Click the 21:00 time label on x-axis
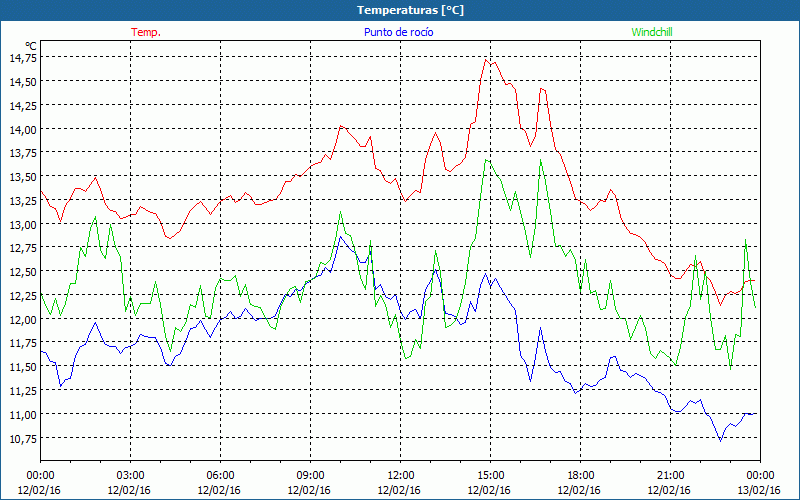This screenshot has height=500, width=800. pyautogui.click(x=670, y=476)
